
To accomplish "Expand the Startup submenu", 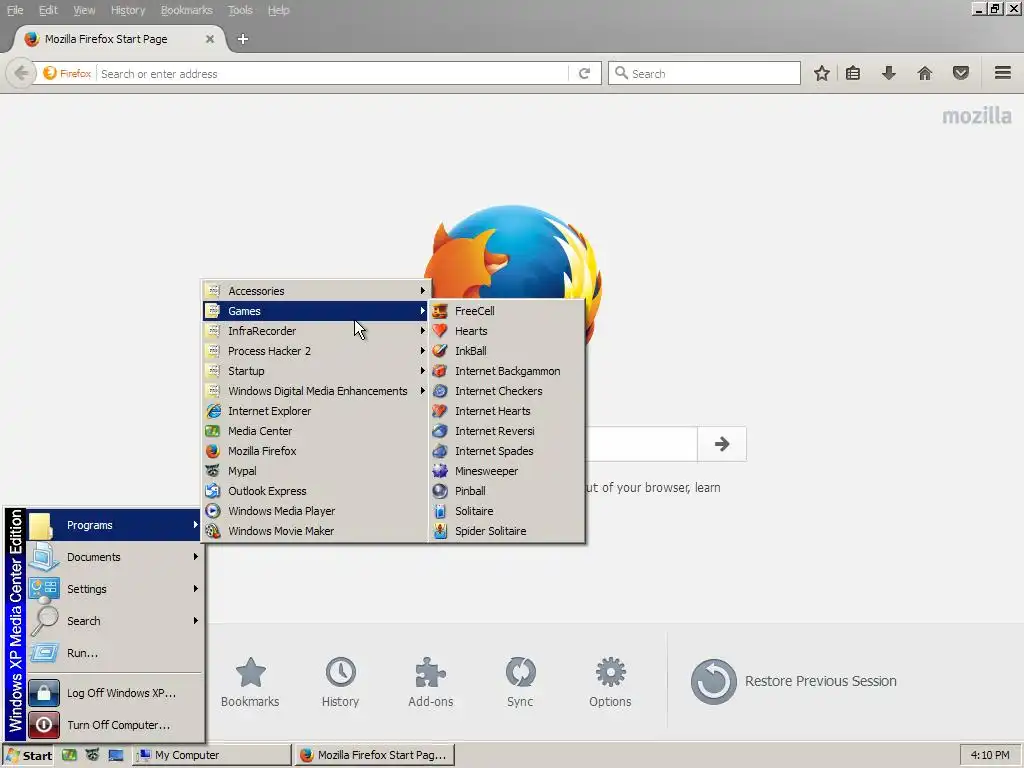I will (x=315, y=371).
